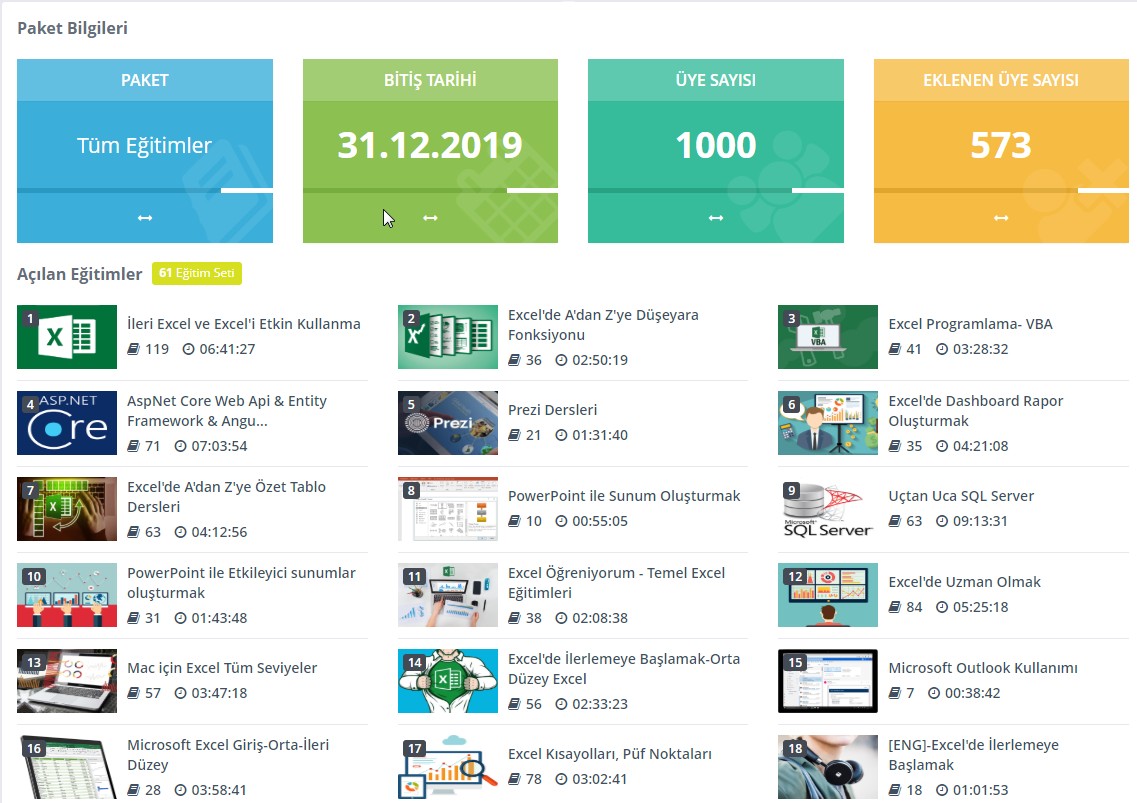Click Mac için Excel Tüm Seviyeler
1137x803 pixels.
[x=222, y=668]
